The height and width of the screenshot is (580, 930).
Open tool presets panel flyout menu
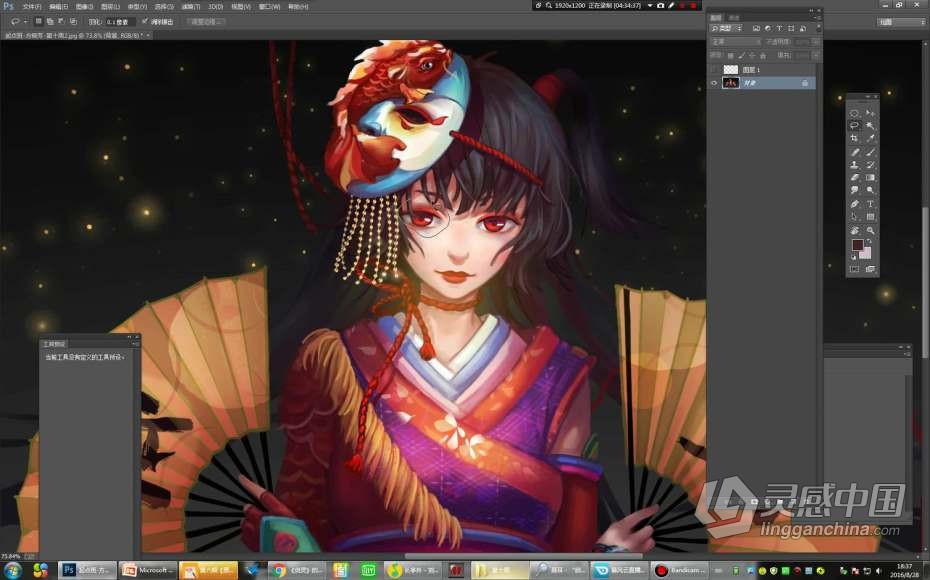click(136, 344)
